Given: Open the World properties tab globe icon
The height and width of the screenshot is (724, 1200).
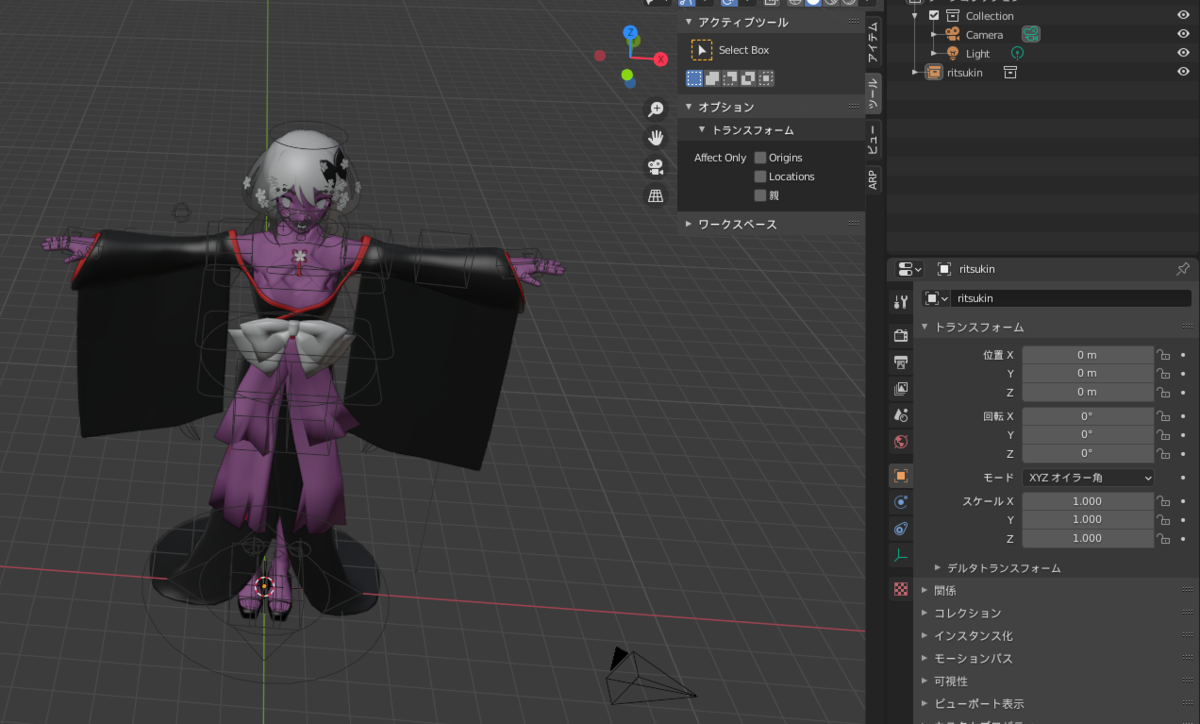Looking at the screenshot, I should 901,441.
